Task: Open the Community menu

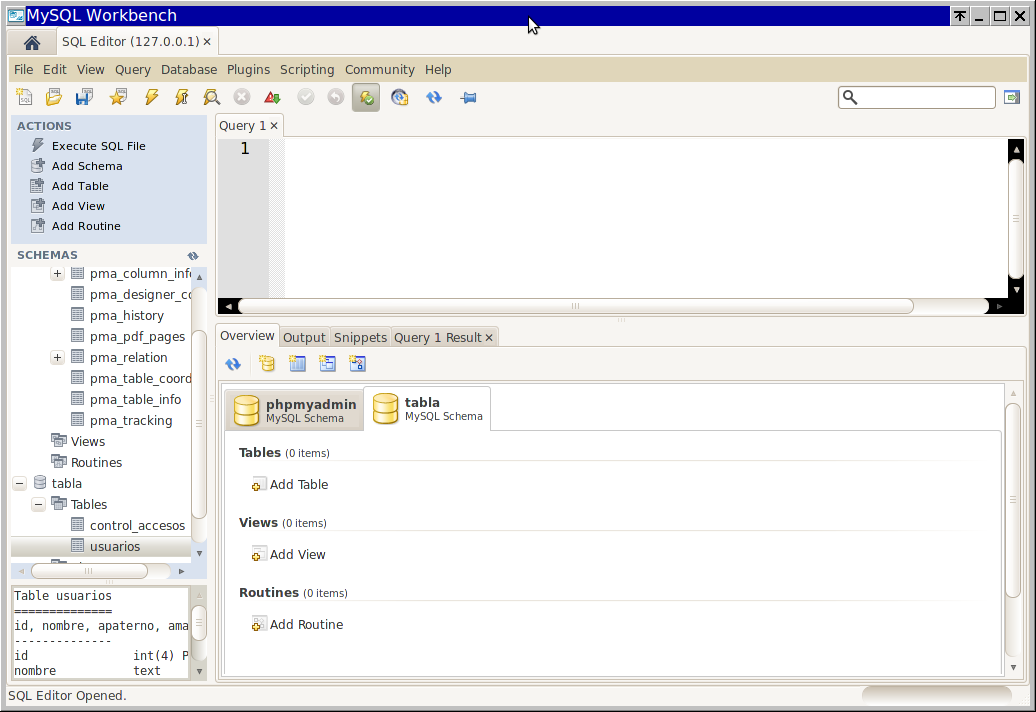Action: [x=380, y=69]
